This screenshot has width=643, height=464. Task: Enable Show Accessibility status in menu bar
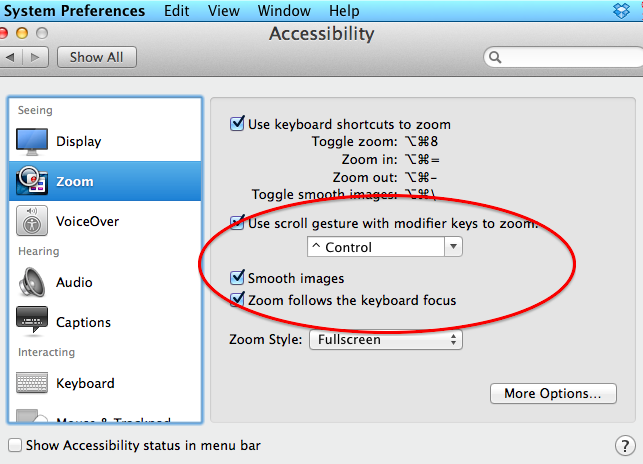[x=15, y=445]
